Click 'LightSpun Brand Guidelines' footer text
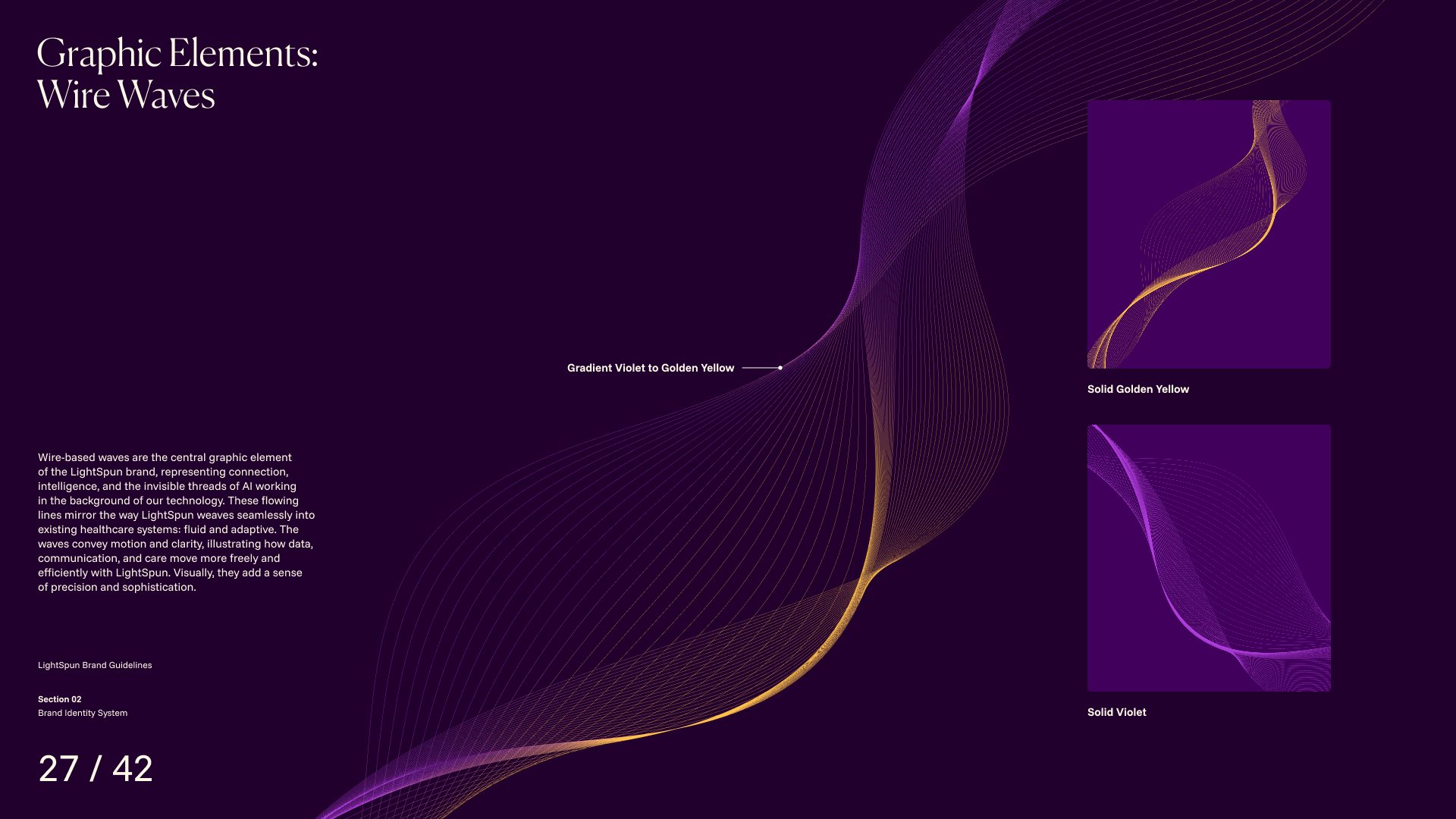 (95, 665)
